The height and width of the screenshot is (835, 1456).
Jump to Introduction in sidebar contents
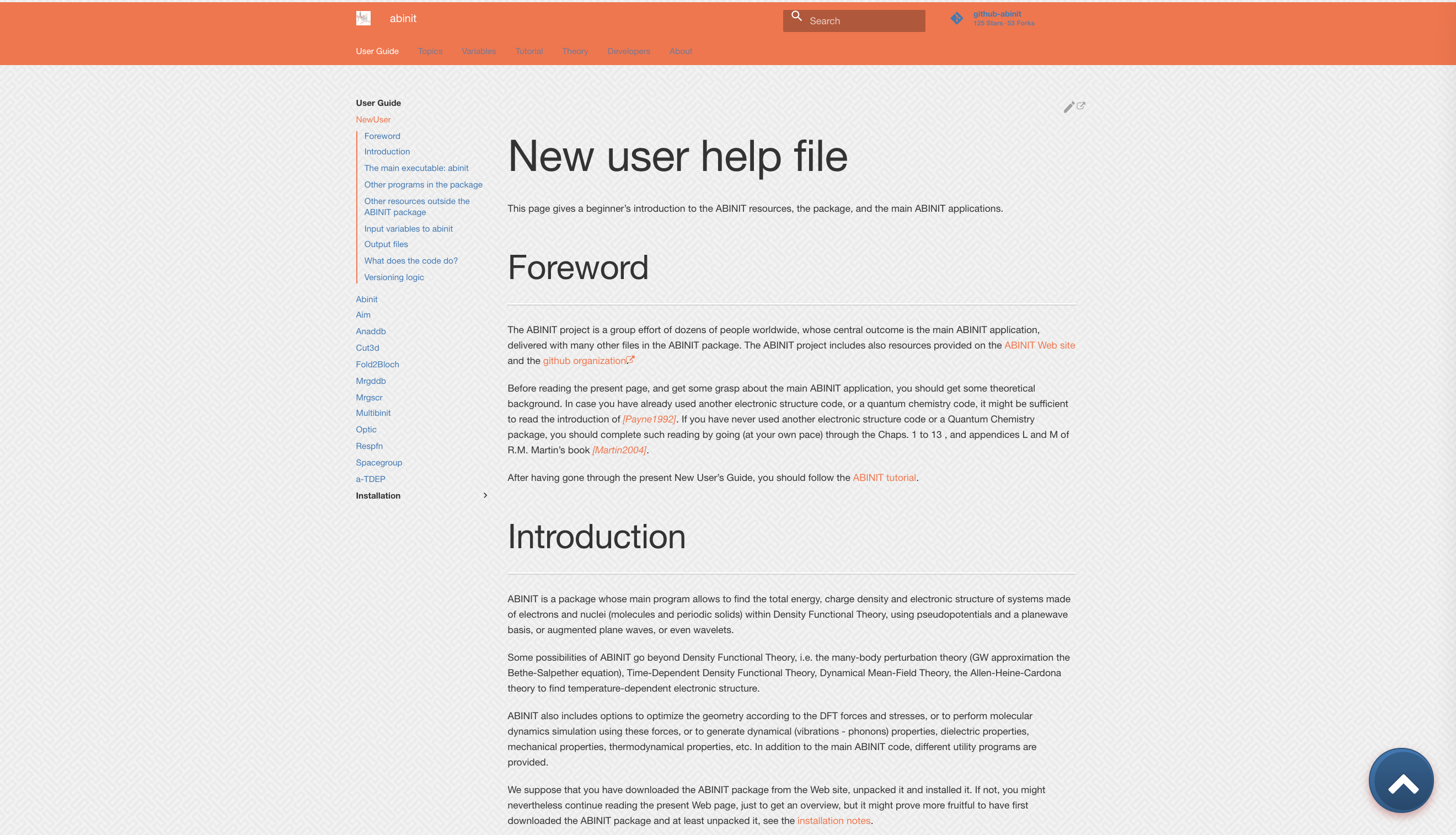click(x=387, y=152)
